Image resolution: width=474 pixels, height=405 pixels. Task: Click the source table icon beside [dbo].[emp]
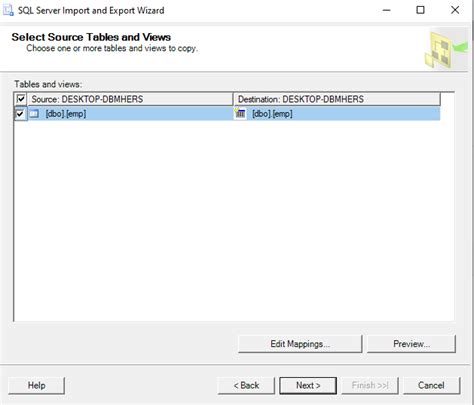(34, 114)
